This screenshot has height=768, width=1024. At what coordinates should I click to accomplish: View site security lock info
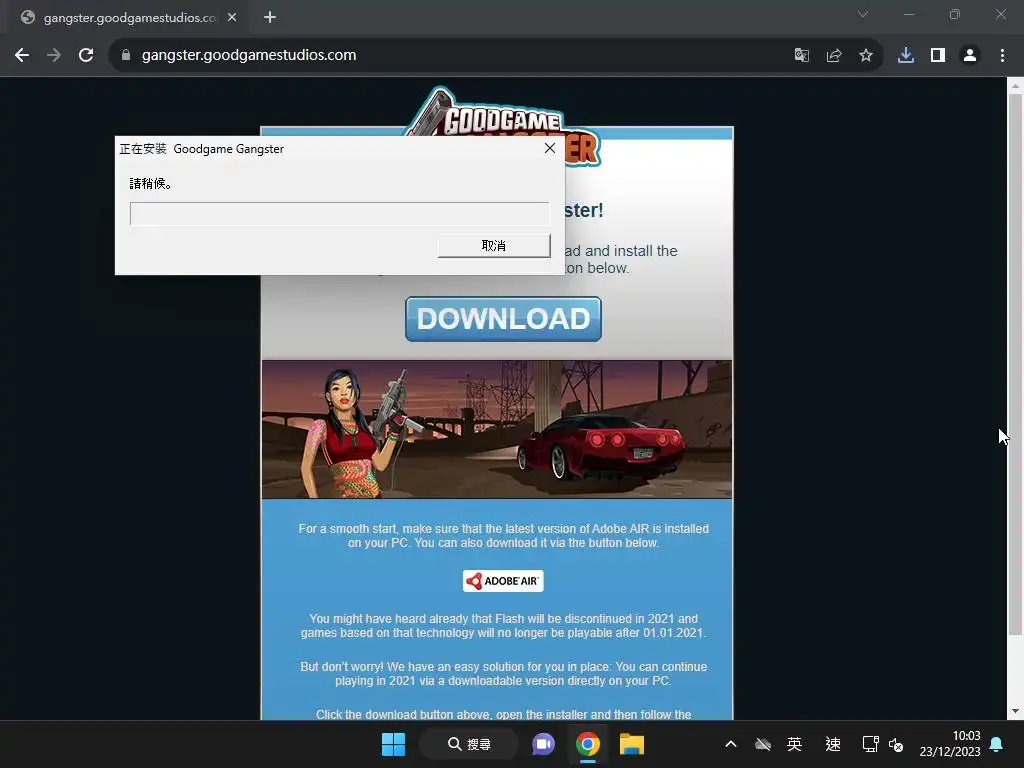click(126, 56)
